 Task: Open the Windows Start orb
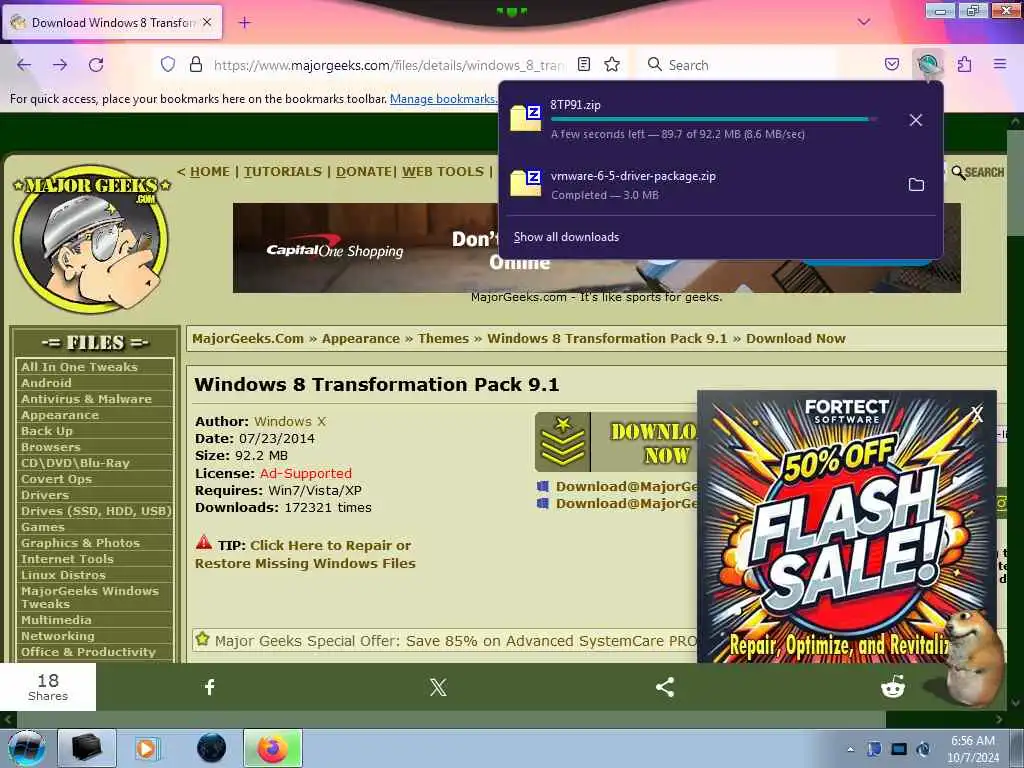tap(27, 748)
